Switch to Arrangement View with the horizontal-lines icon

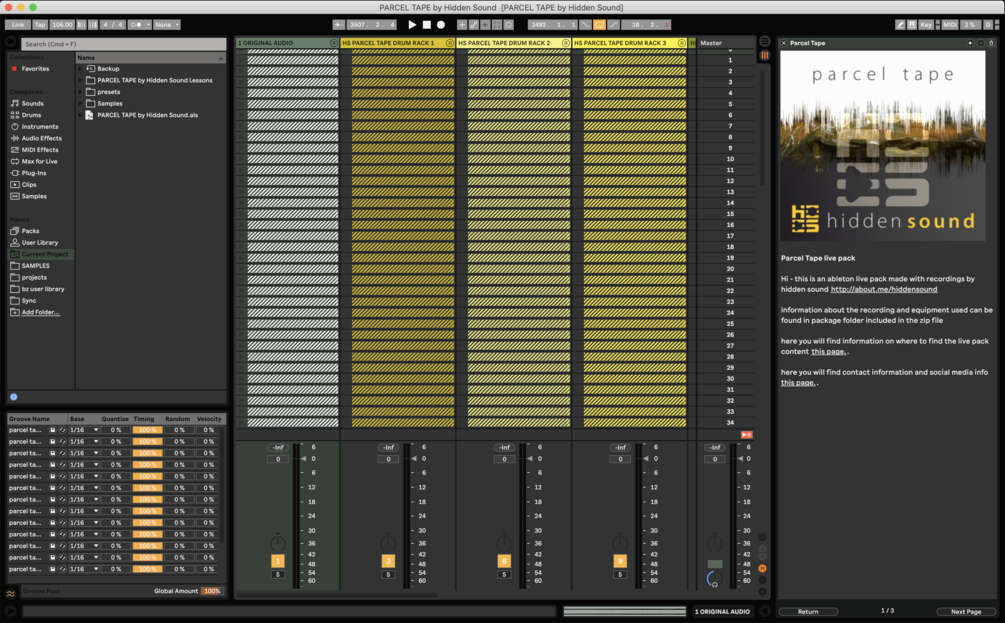(x=765, y=41)
